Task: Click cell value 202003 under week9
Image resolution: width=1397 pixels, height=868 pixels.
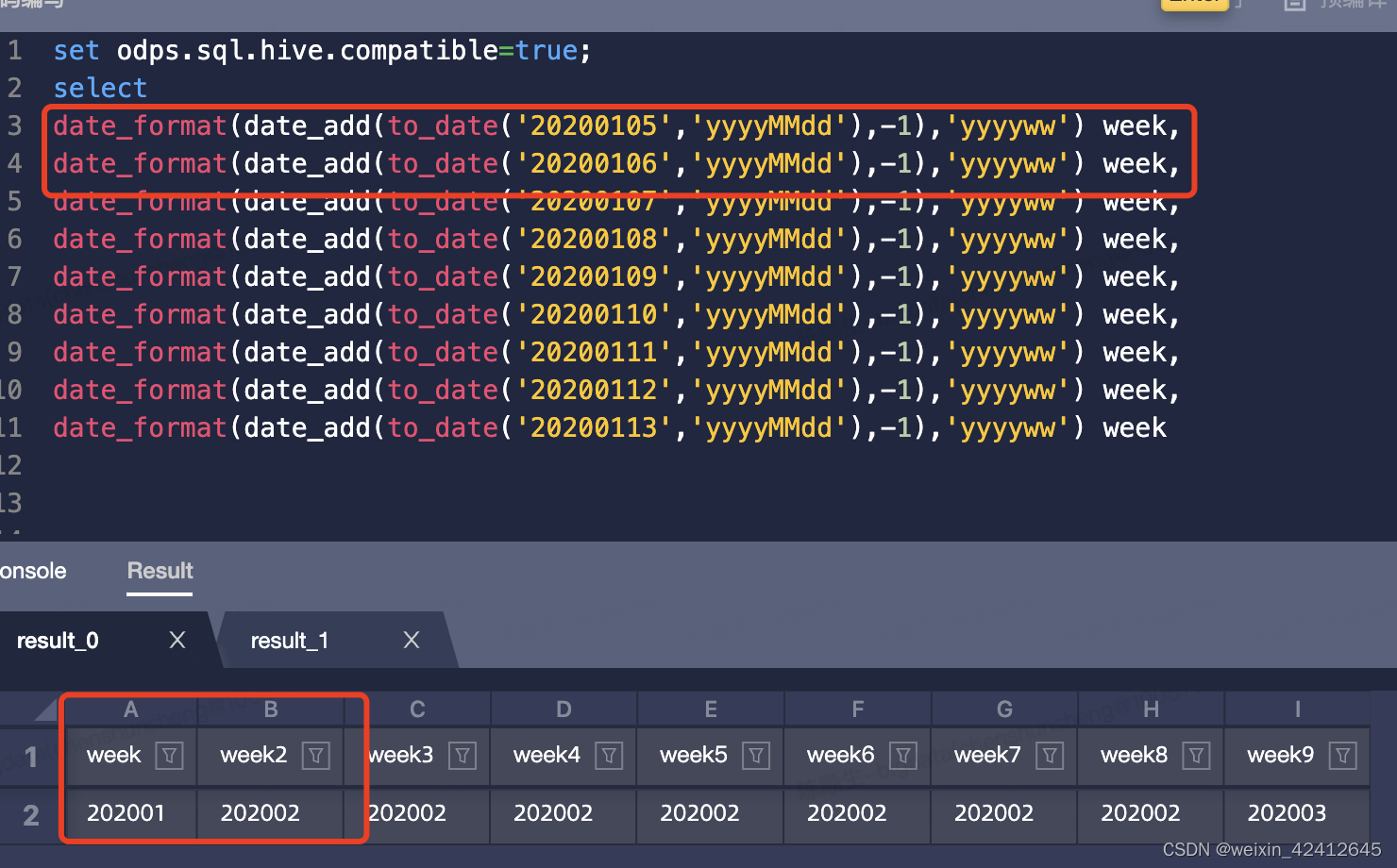Action: click(x=1296, y=814)
